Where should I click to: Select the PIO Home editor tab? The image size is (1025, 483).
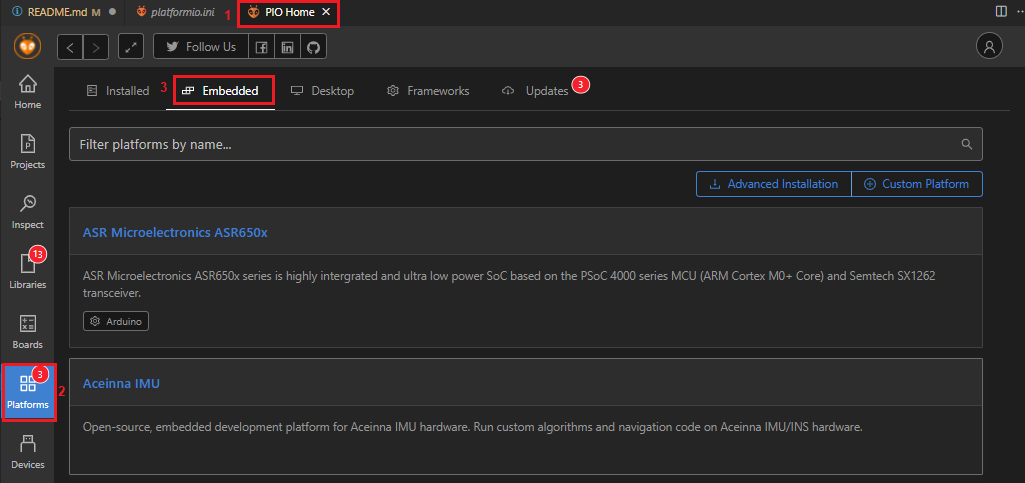click(288, 12)
